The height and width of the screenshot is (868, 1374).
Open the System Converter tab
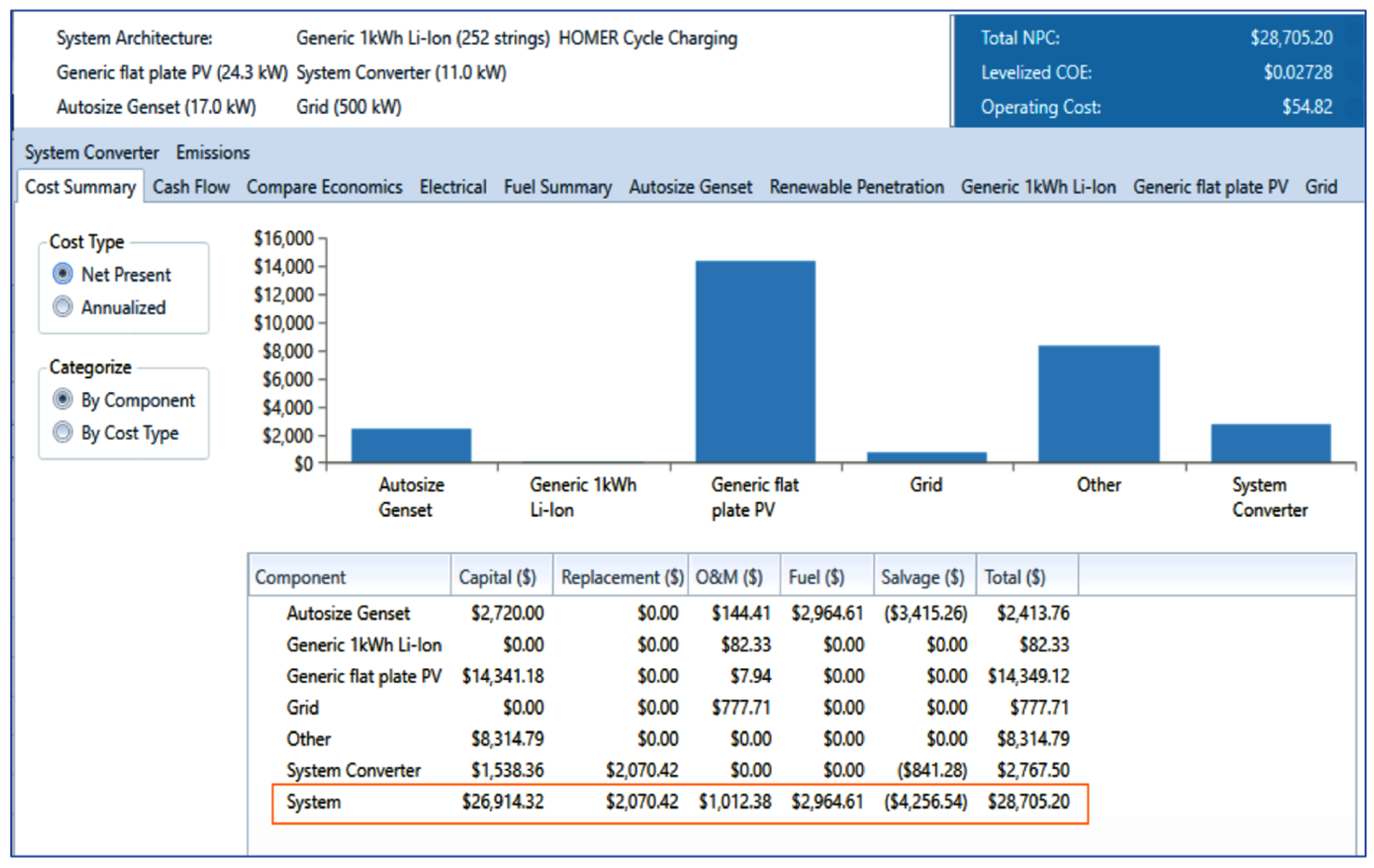(91, 153)
